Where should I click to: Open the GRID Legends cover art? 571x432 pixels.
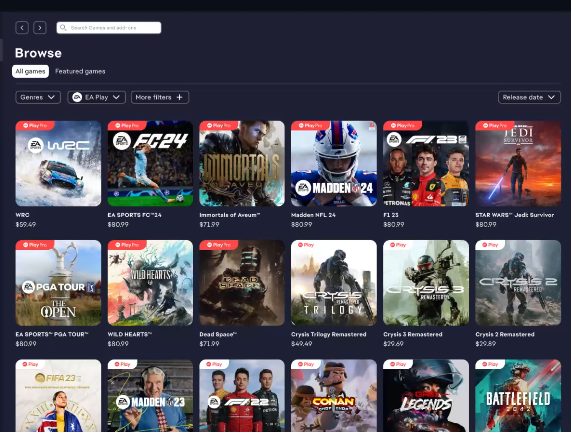point(426,396)
